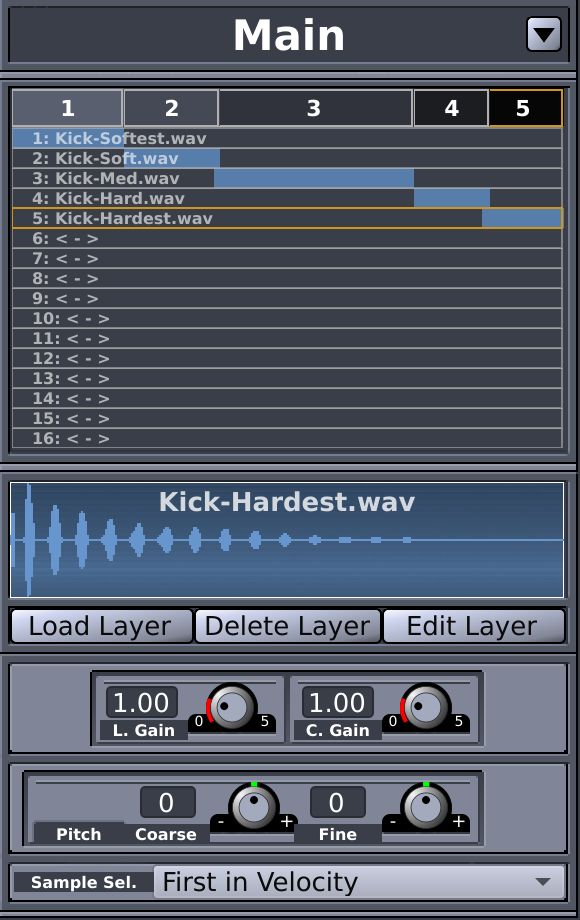Select layer 1: Kick-Softest.wav

pyautogui.click(x=287, y=138)
